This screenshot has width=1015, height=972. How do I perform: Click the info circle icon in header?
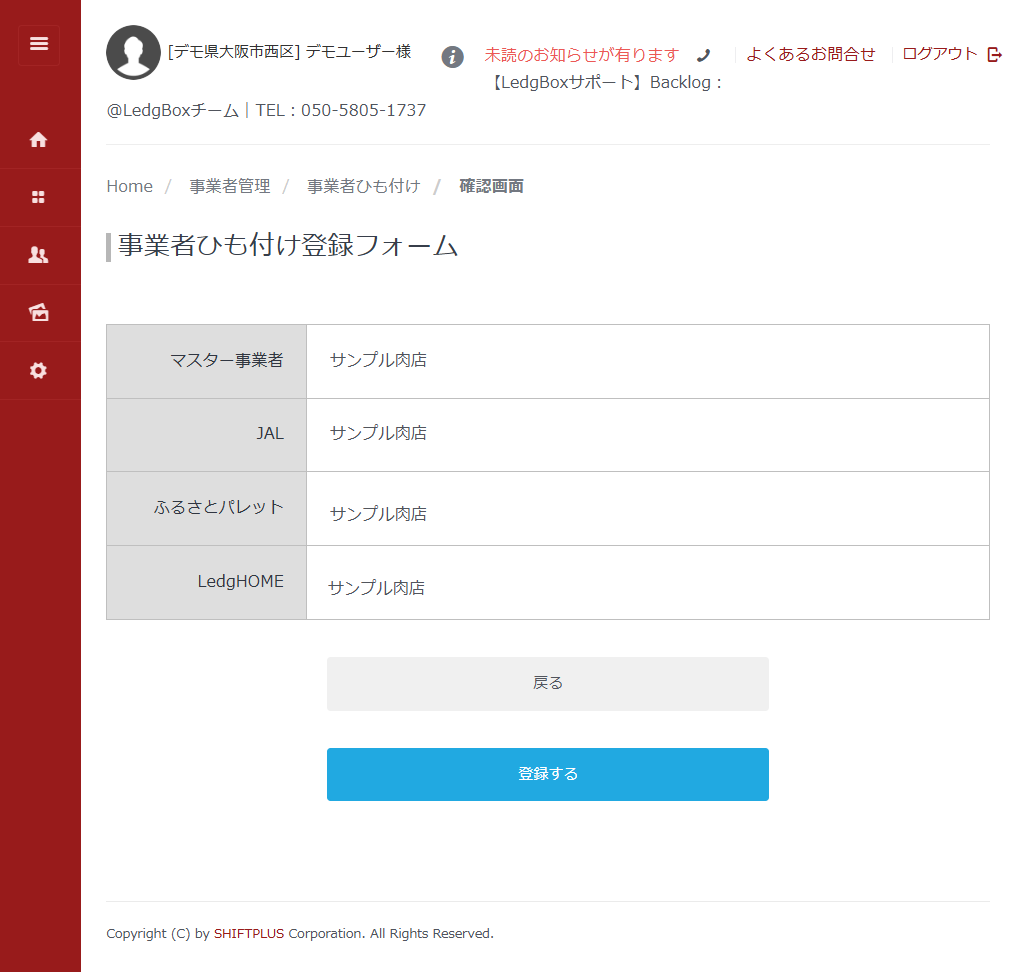453,57
